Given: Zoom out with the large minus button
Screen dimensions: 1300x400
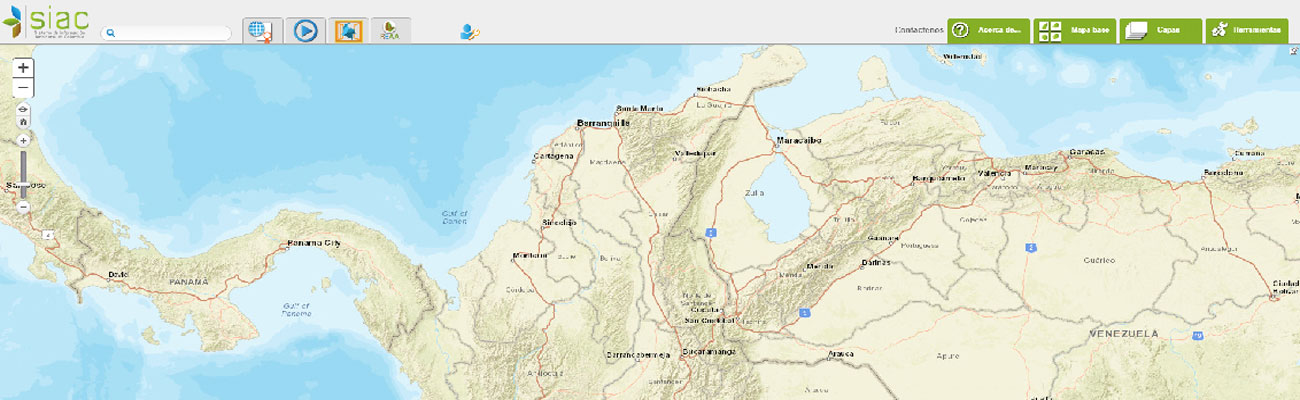Looking at the screenshot, I should point(23,88).
